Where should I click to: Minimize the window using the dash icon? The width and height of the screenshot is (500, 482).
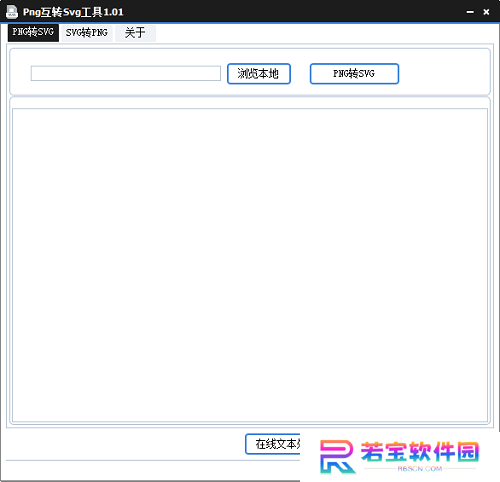pyautogui.click(x=470, y=12)
